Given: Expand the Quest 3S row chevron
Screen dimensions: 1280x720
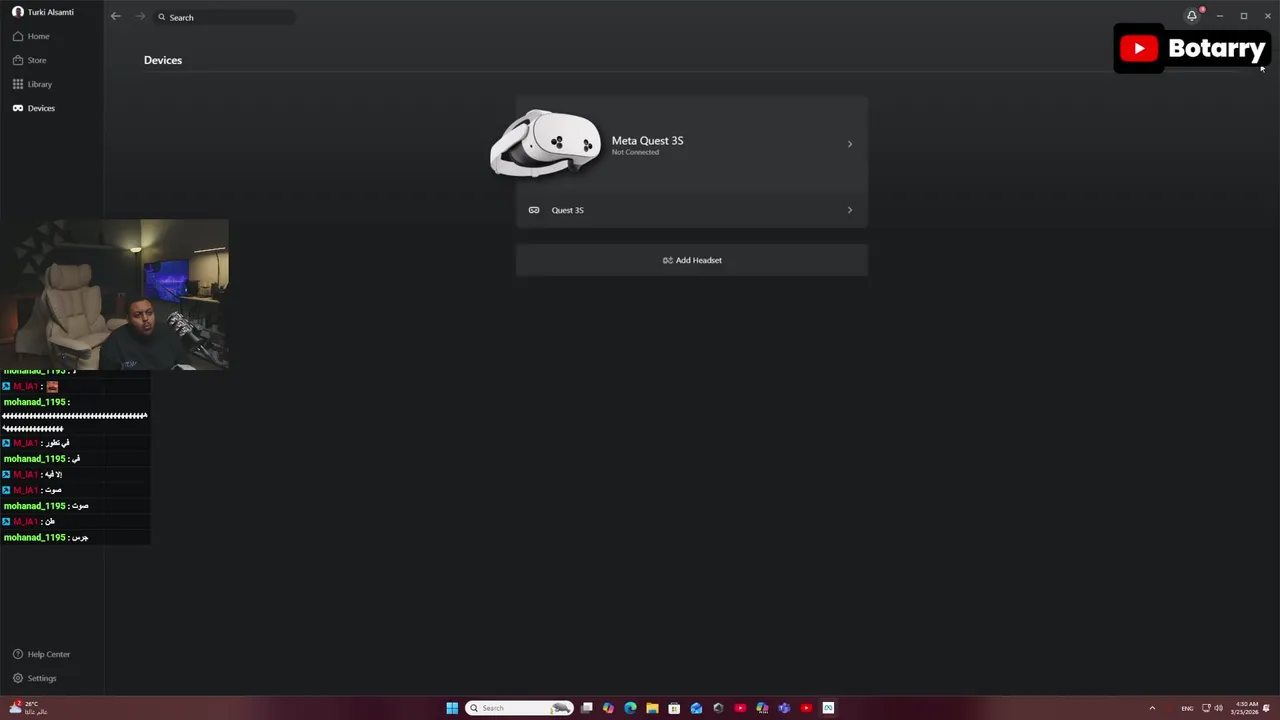Looking at the screenshot, I should (x=850, y=210).
